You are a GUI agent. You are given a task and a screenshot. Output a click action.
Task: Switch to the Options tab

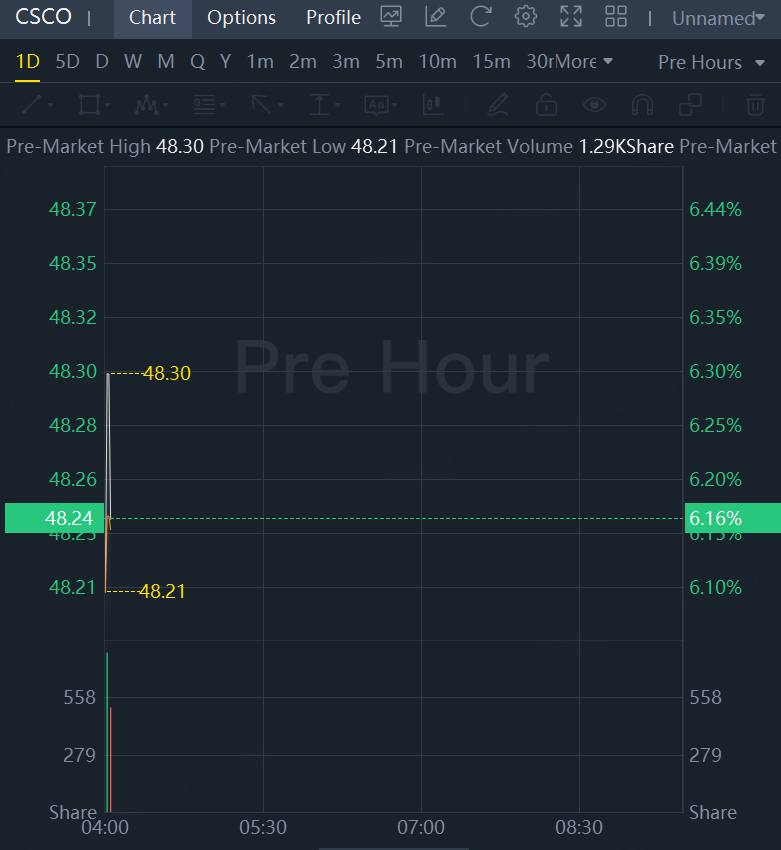click(241, 18)
